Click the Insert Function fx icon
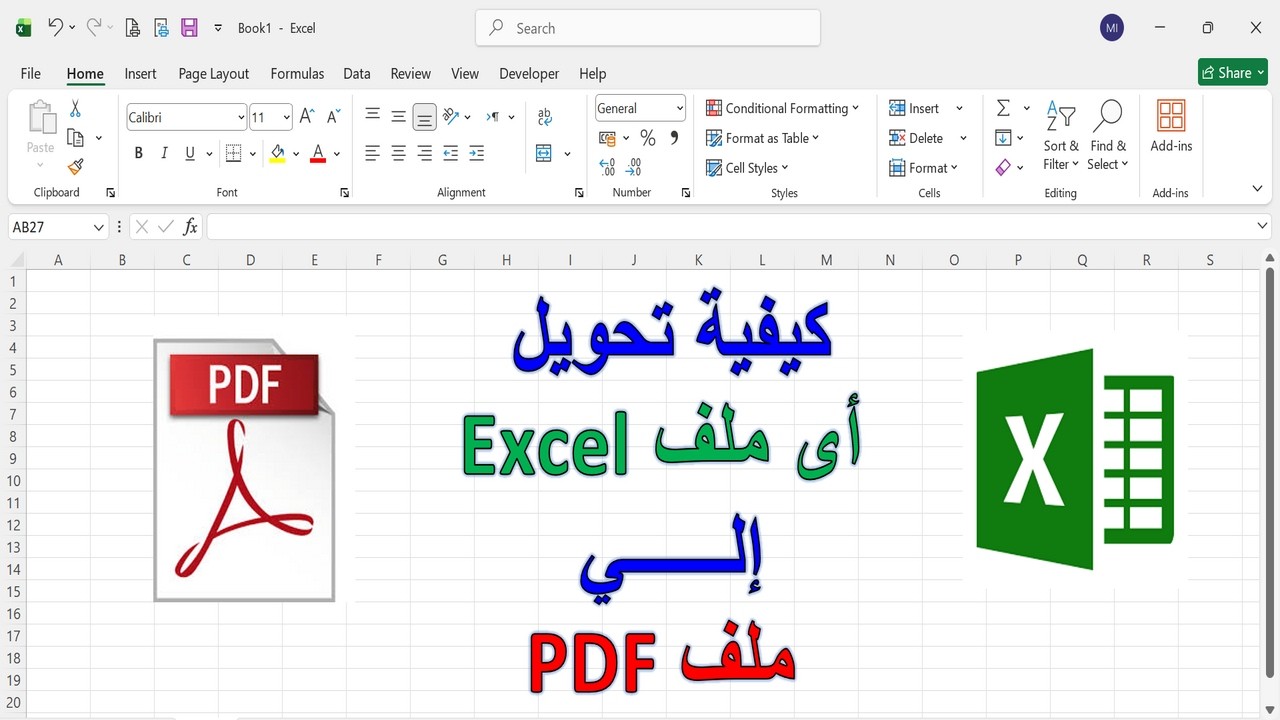This screenshot has width=1280, height=720. [190, 227]
